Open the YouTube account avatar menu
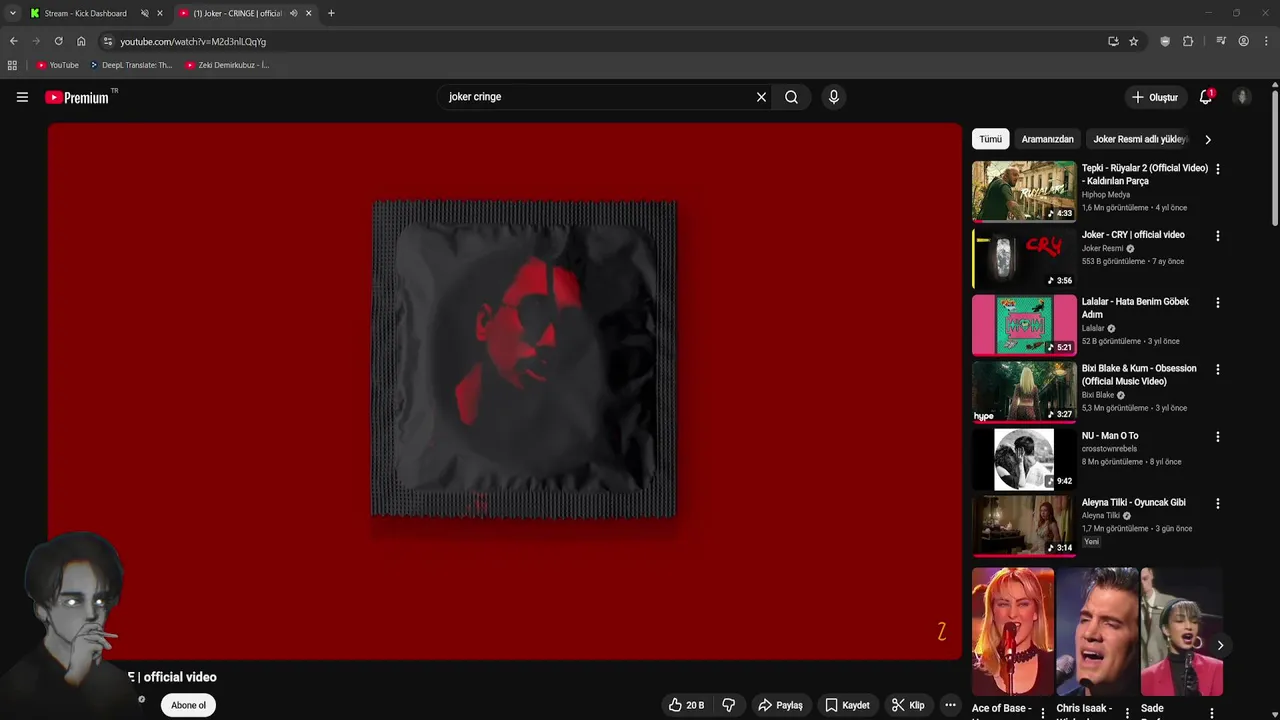Image resolution: width=1280 pixels, height=720 pixels. pos(1242,97)
